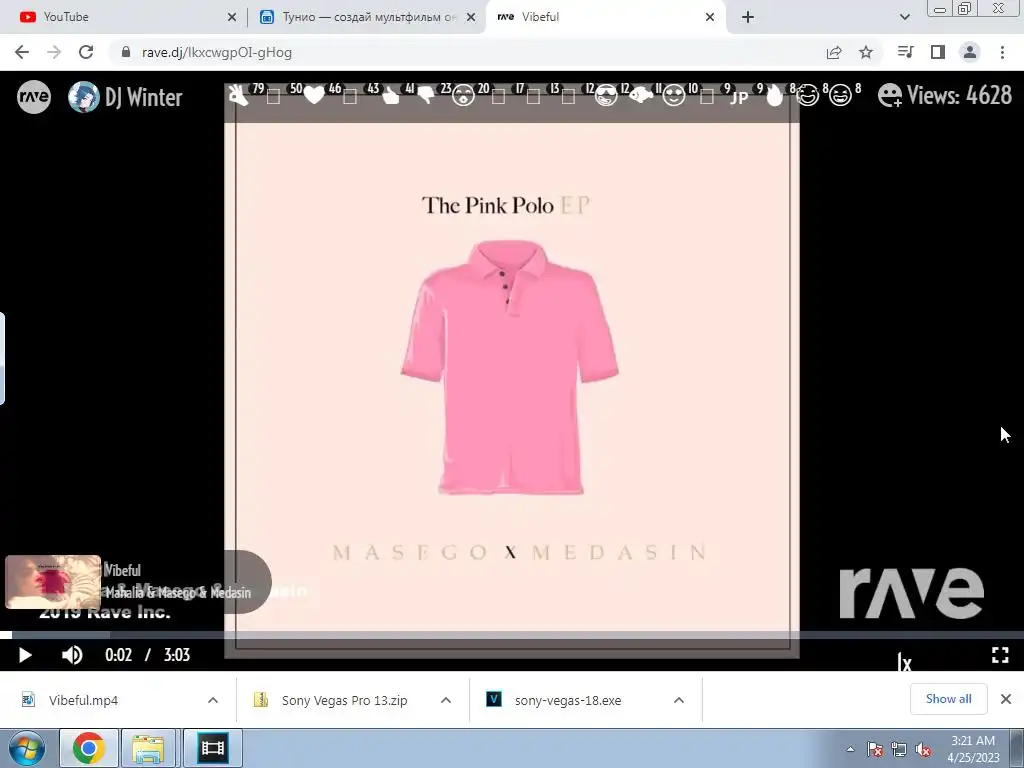Close the YouTube tab
This screenshot has width=1024, height=768.
[232, 18]
